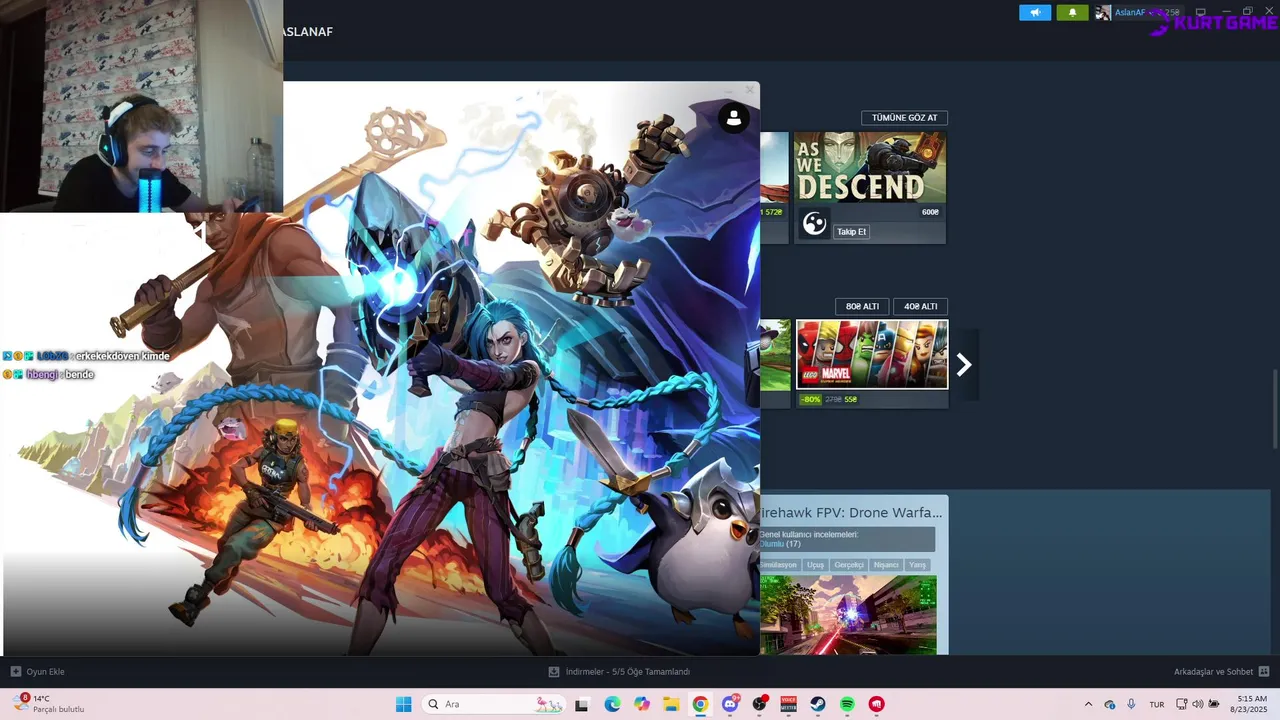Image resolution: width=1280 pixels, height=720 pixels.
Task: Click the profile icon on the popup image
Action: point(734,117)
